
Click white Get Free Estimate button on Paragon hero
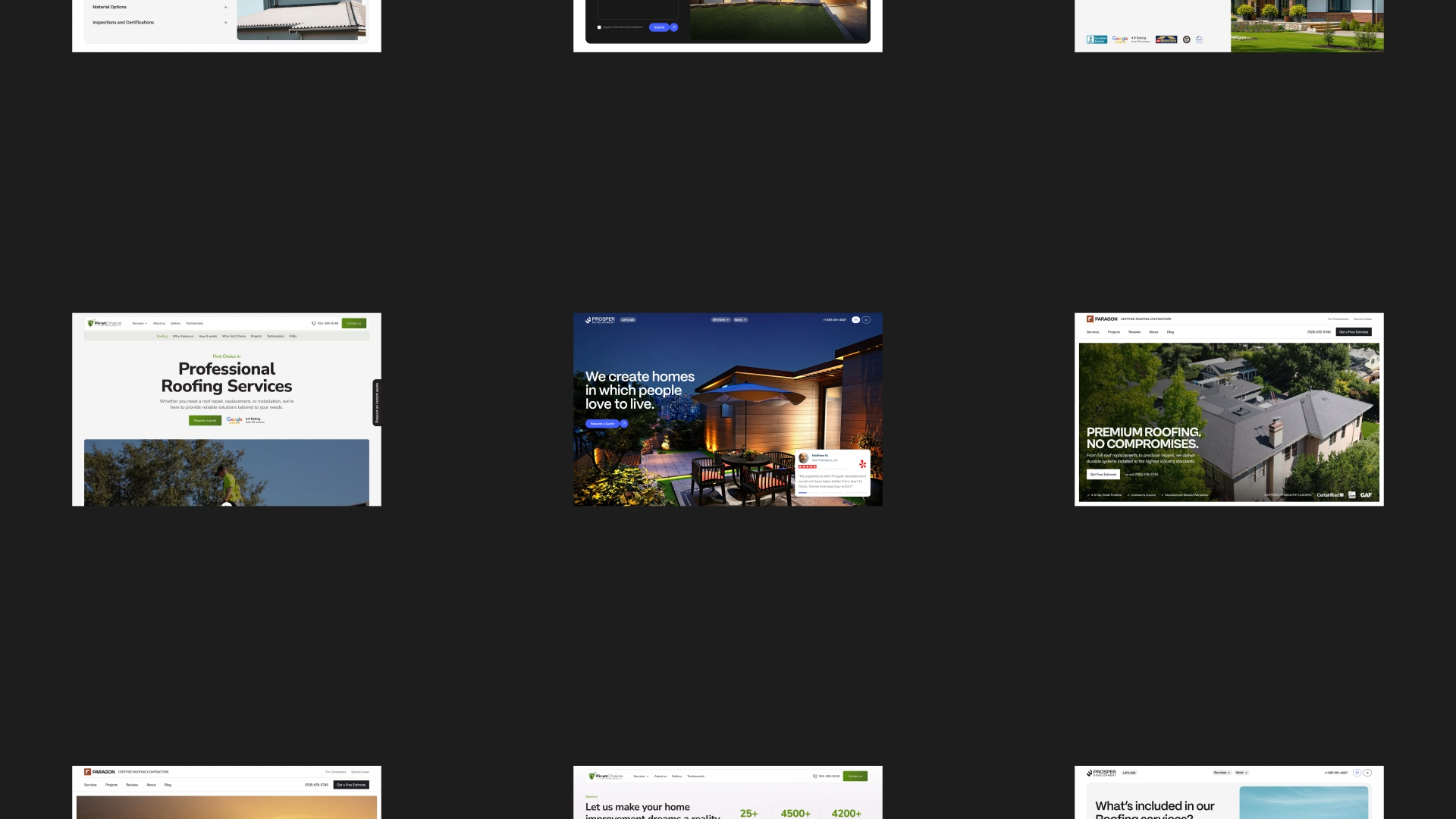point(1103,475)
